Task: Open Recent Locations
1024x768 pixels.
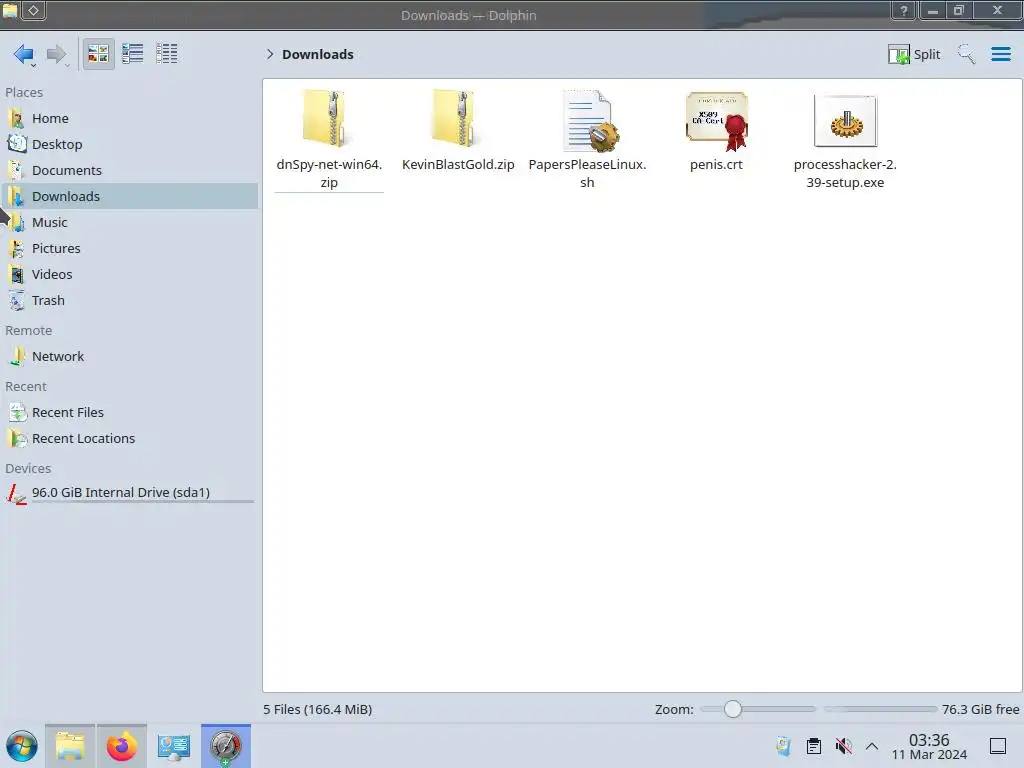Action: tap(129, 439)
